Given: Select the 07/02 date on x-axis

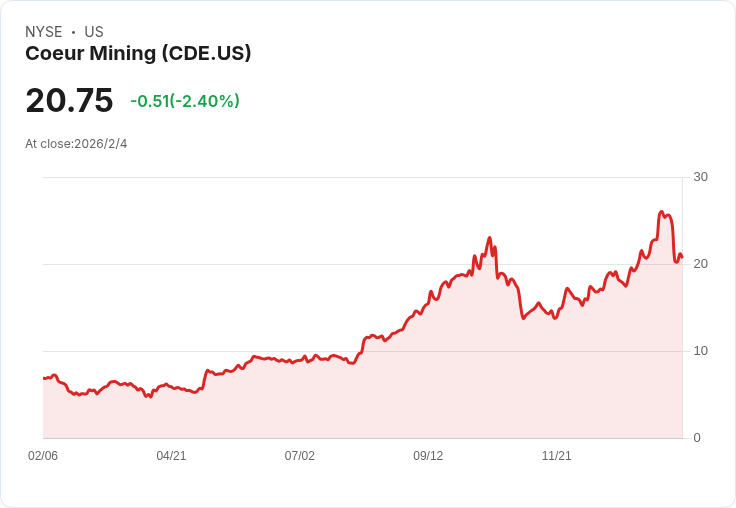Looking at the screenshot, I should click(x=299, y=456).
